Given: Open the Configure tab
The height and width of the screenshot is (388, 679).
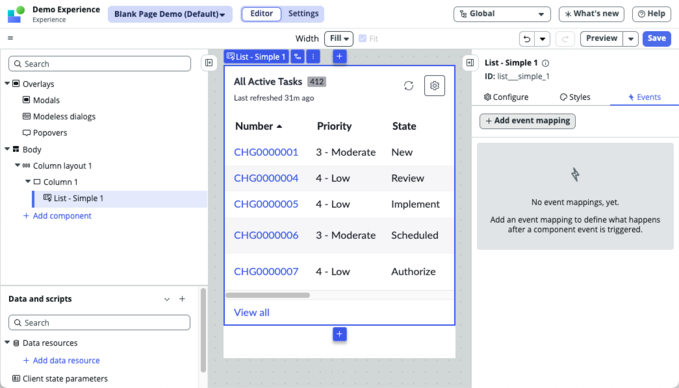Looking at the screenshot, I should [x=506, y=97].
